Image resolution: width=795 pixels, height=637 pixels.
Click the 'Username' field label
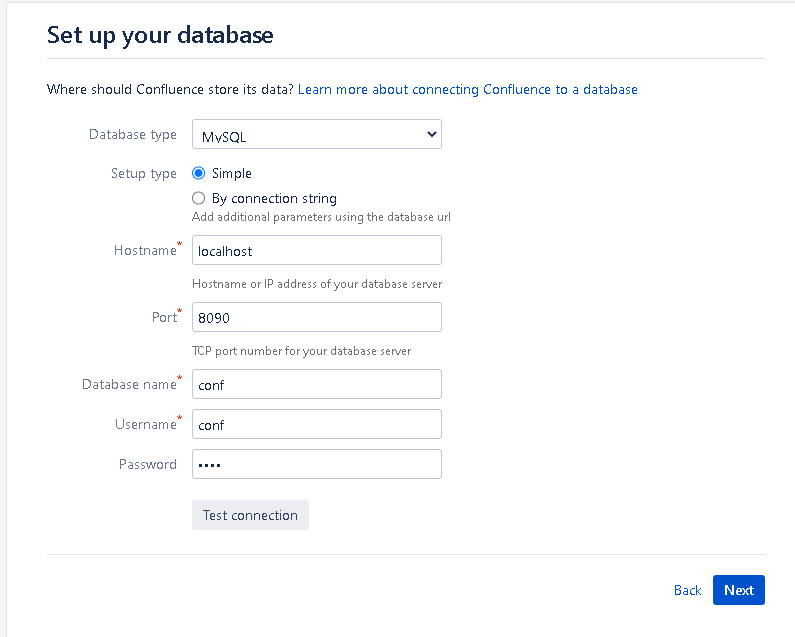[x=146, y=424]
